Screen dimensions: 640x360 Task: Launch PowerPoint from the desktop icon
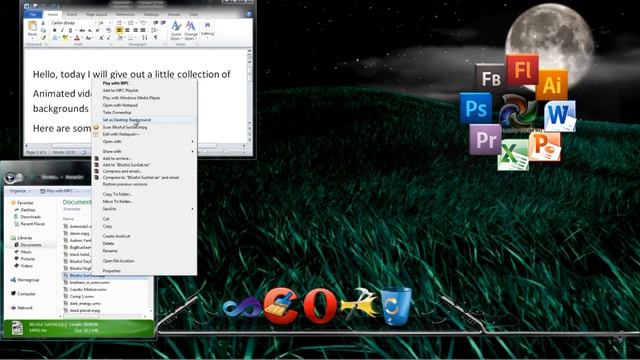click(545, 147)
